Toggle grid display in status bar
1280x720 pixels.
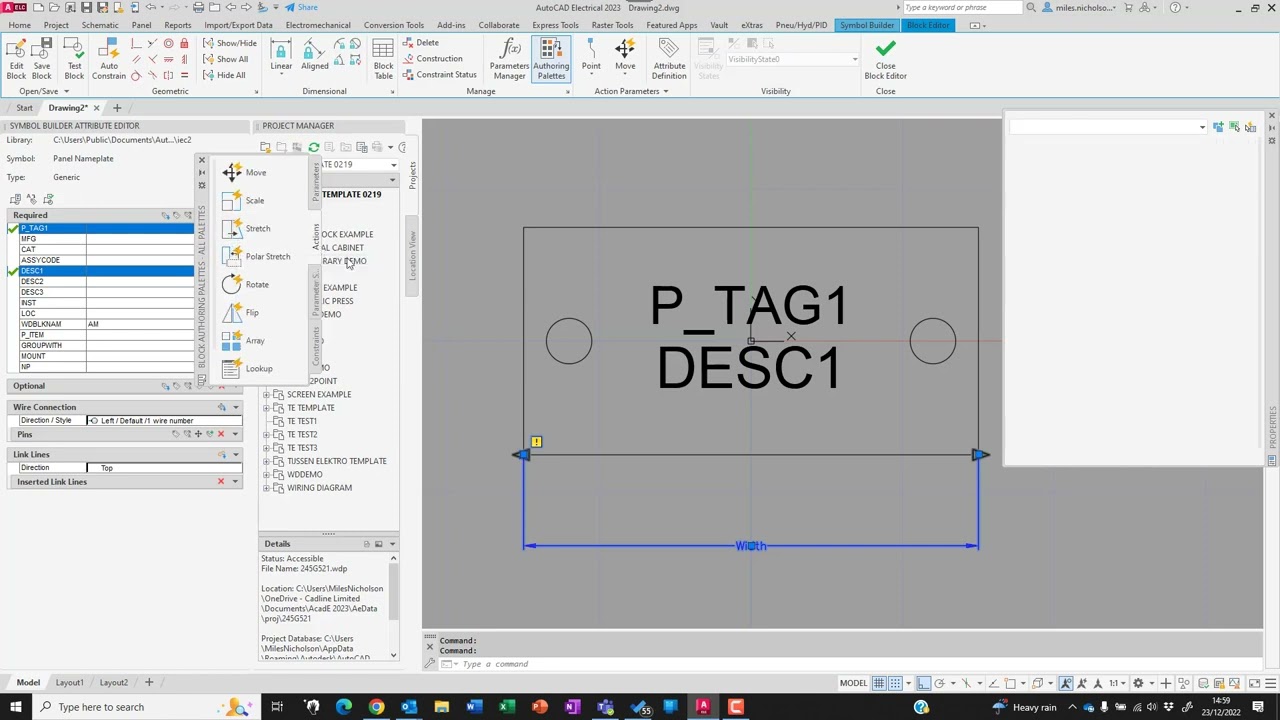[x=879, y=683]
